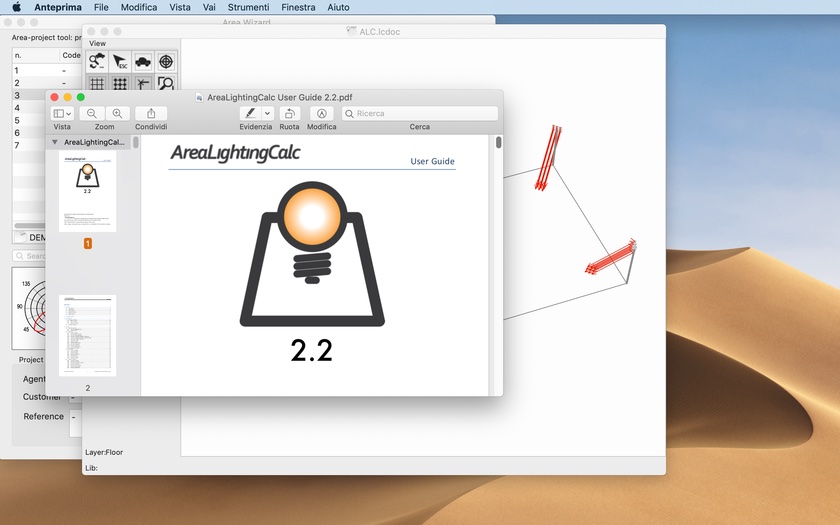Collapse the AreaLightingCalc sidebar disclosure triangle
Screen dimensions: 840x525
tap(55, 143)
